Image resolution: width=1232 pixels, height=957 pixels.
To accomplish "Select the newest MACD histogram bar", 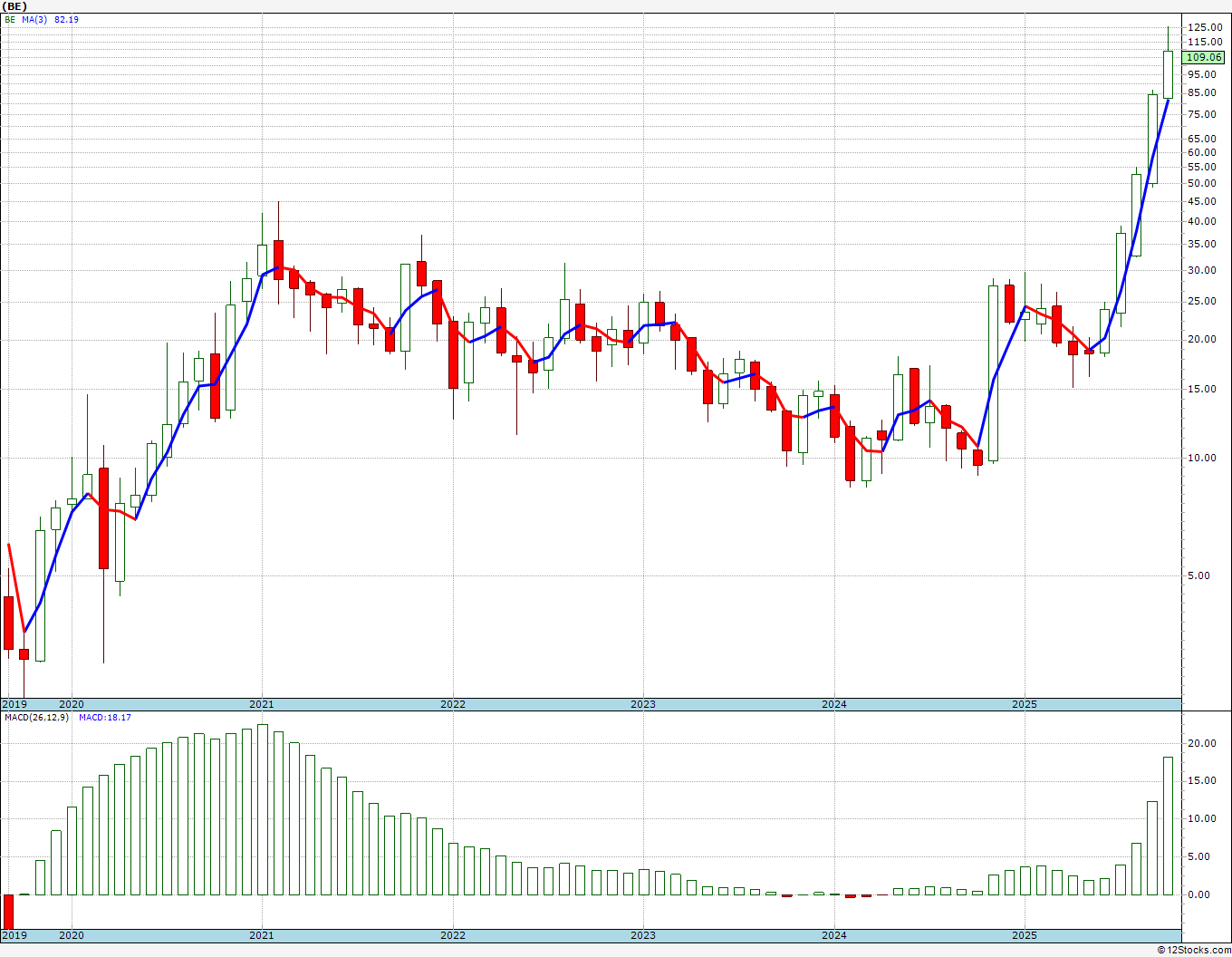I will (x=1168, y=826).
